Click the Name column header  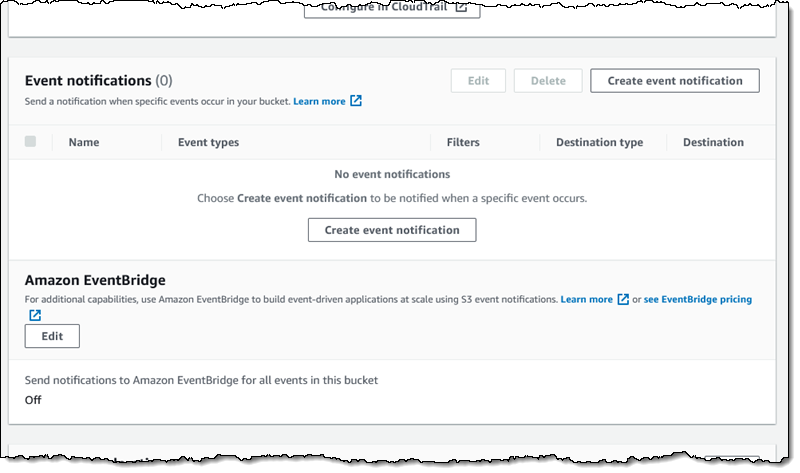pos(84,142)
